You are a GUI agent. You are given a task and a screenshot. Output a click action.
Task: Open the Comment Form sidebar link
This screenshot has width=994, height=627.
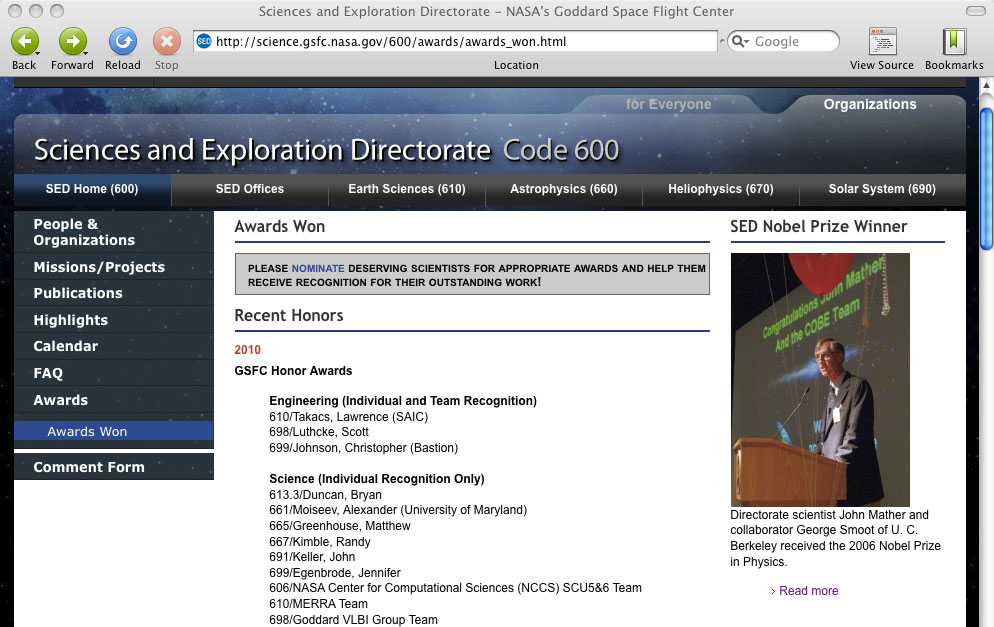(113, 467)
